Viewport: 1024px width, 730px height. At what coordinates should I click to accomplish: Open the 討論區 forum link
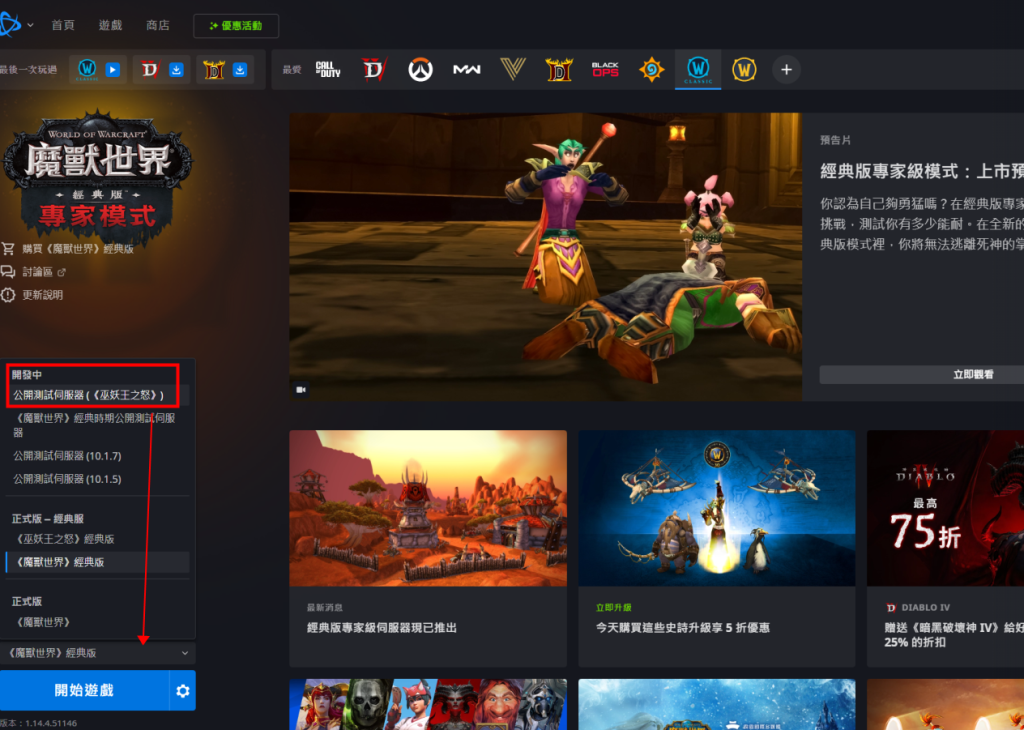[38, 272]
